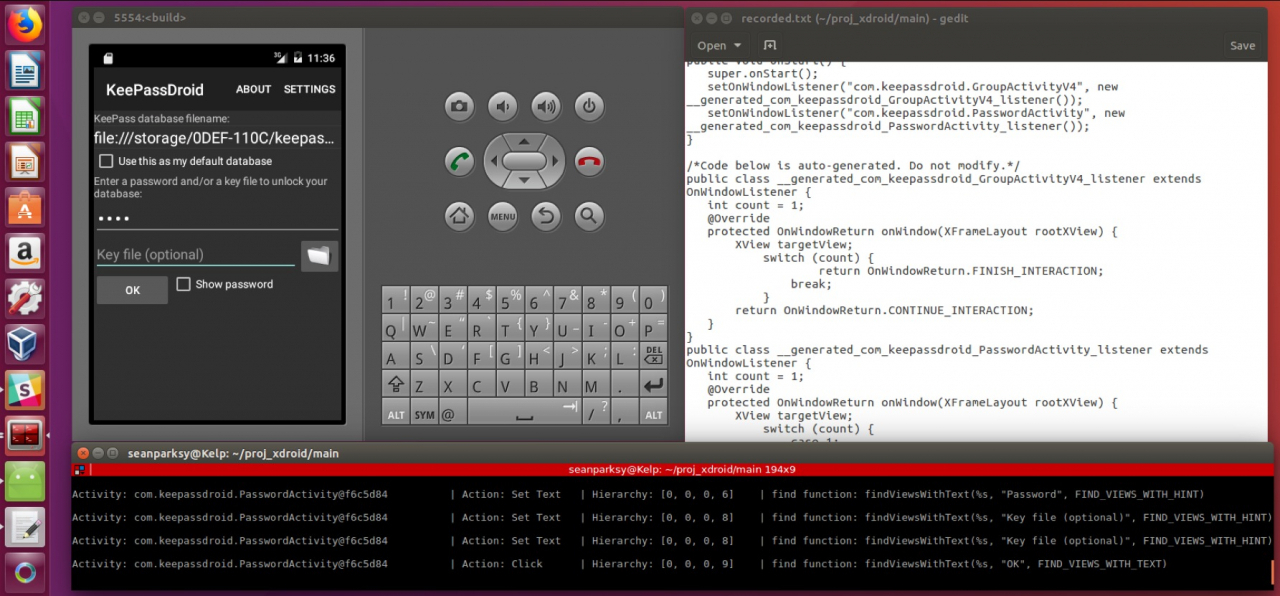The width and height of the screenshot is (1280, 596).
Task: Click the SYM key on emulator keyboard
Action: point(424,412)
